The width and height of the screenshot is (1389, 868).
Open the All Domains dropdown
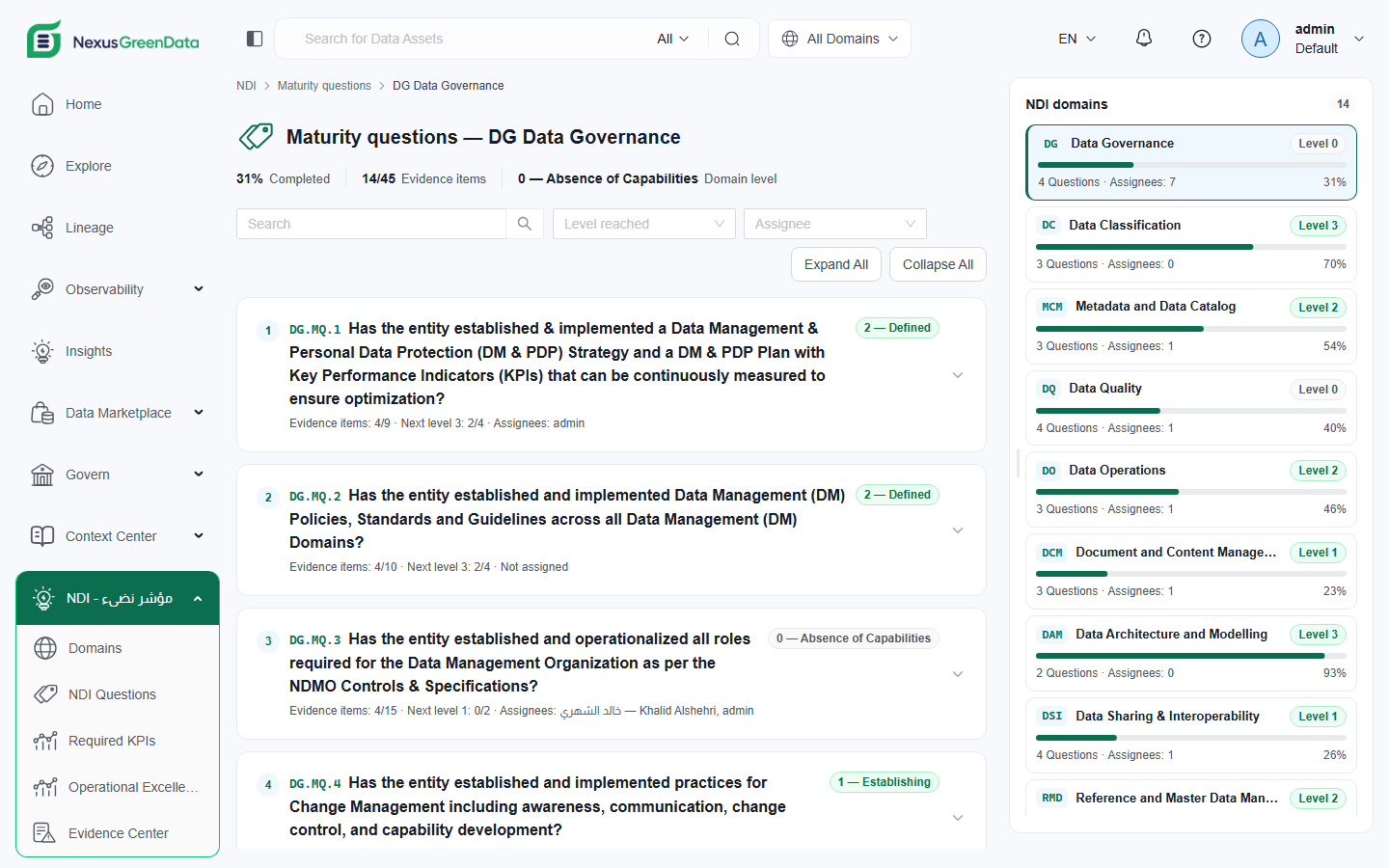point(839,39)
